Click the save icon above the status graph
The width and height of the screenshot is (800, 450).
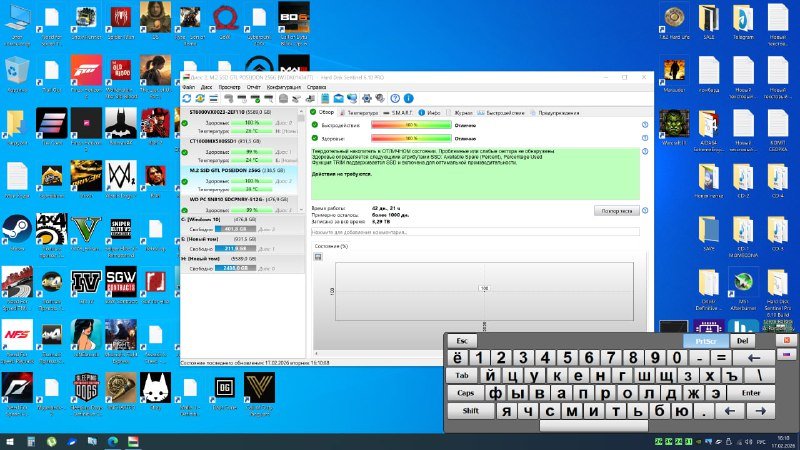[x=318, y=257]
